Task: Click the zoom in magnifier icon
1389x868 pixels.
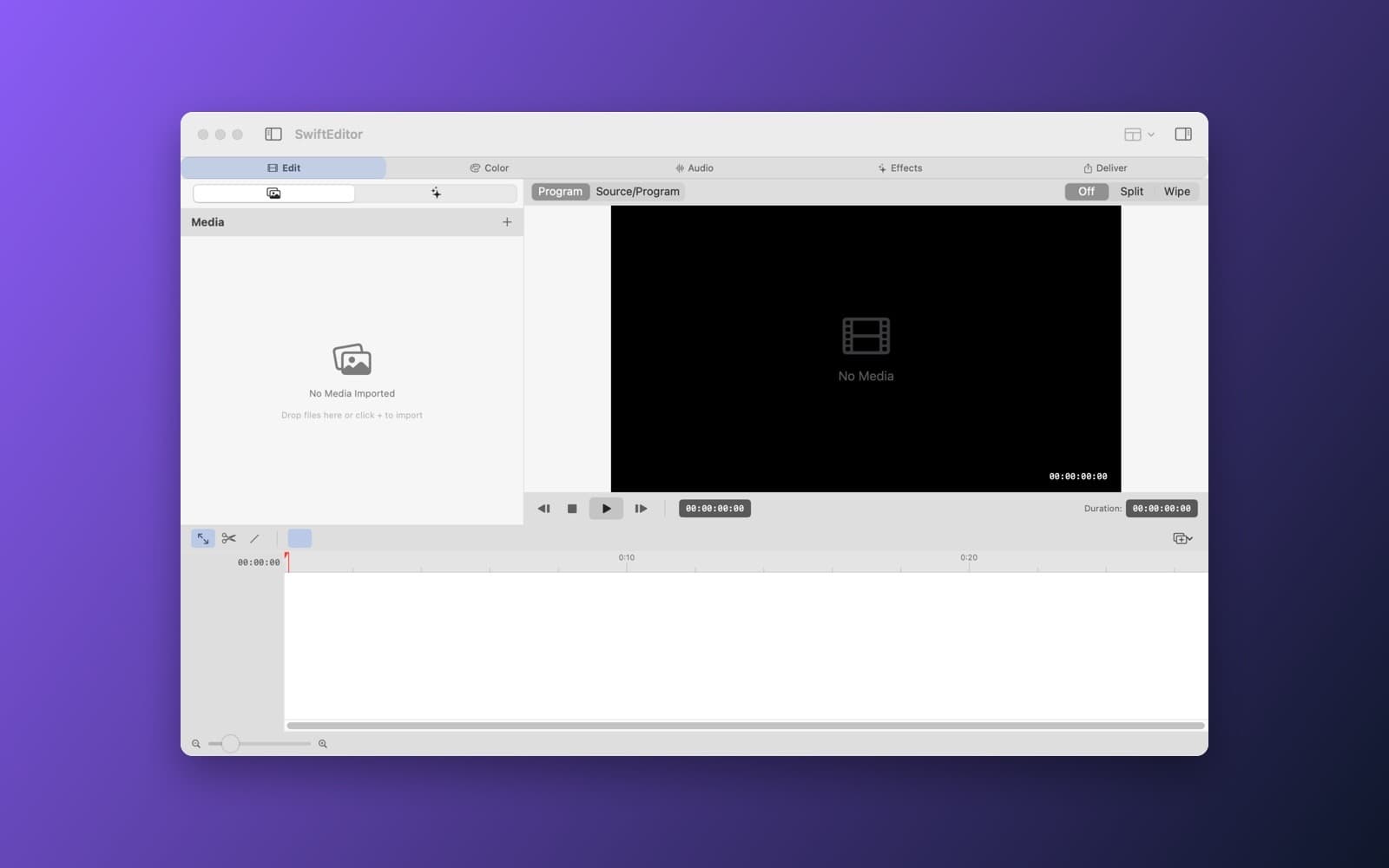Action: click(x=323, y=744)
